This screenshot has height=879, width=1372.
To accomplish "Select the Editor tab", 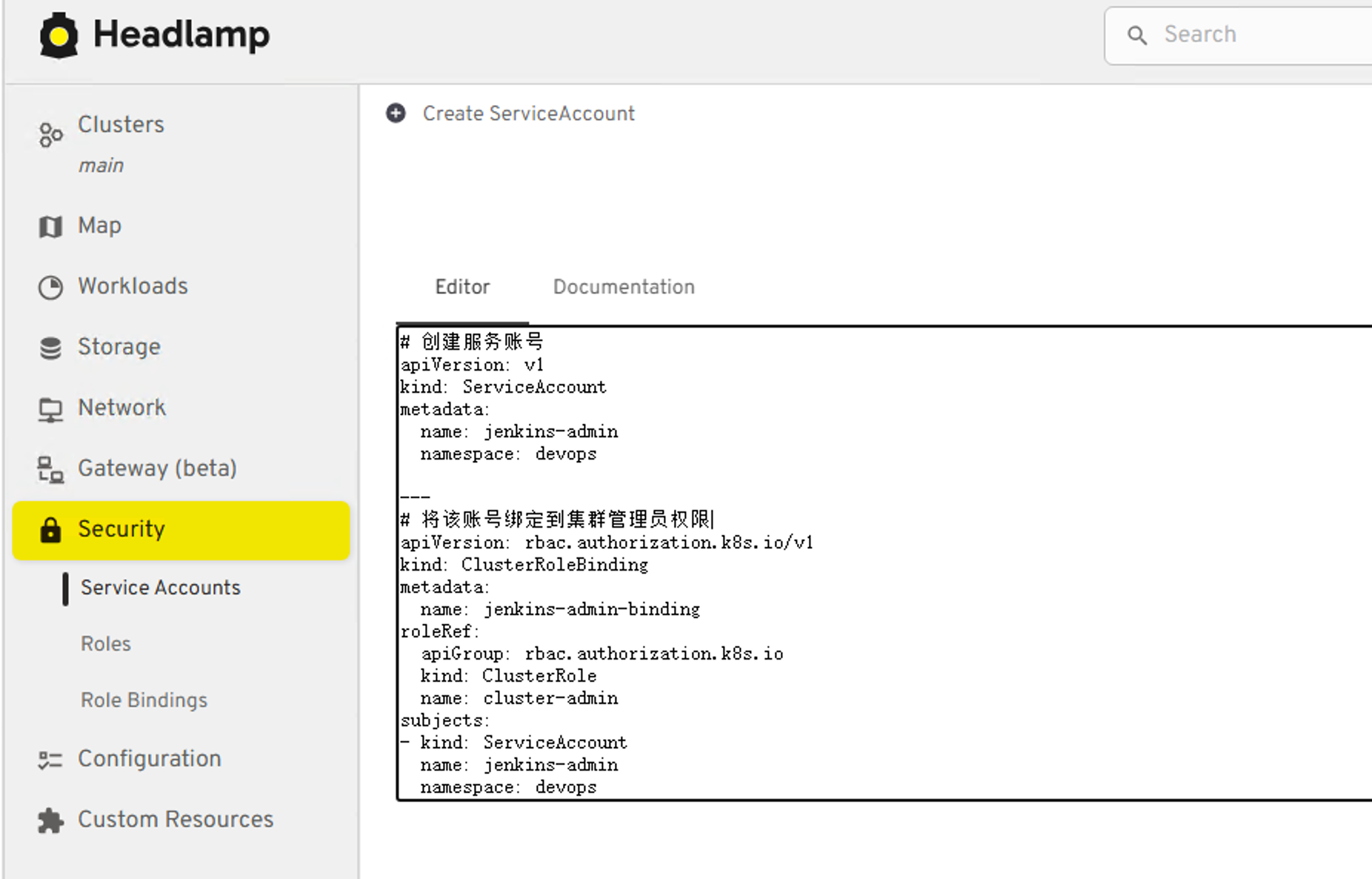I will point(462,287).
